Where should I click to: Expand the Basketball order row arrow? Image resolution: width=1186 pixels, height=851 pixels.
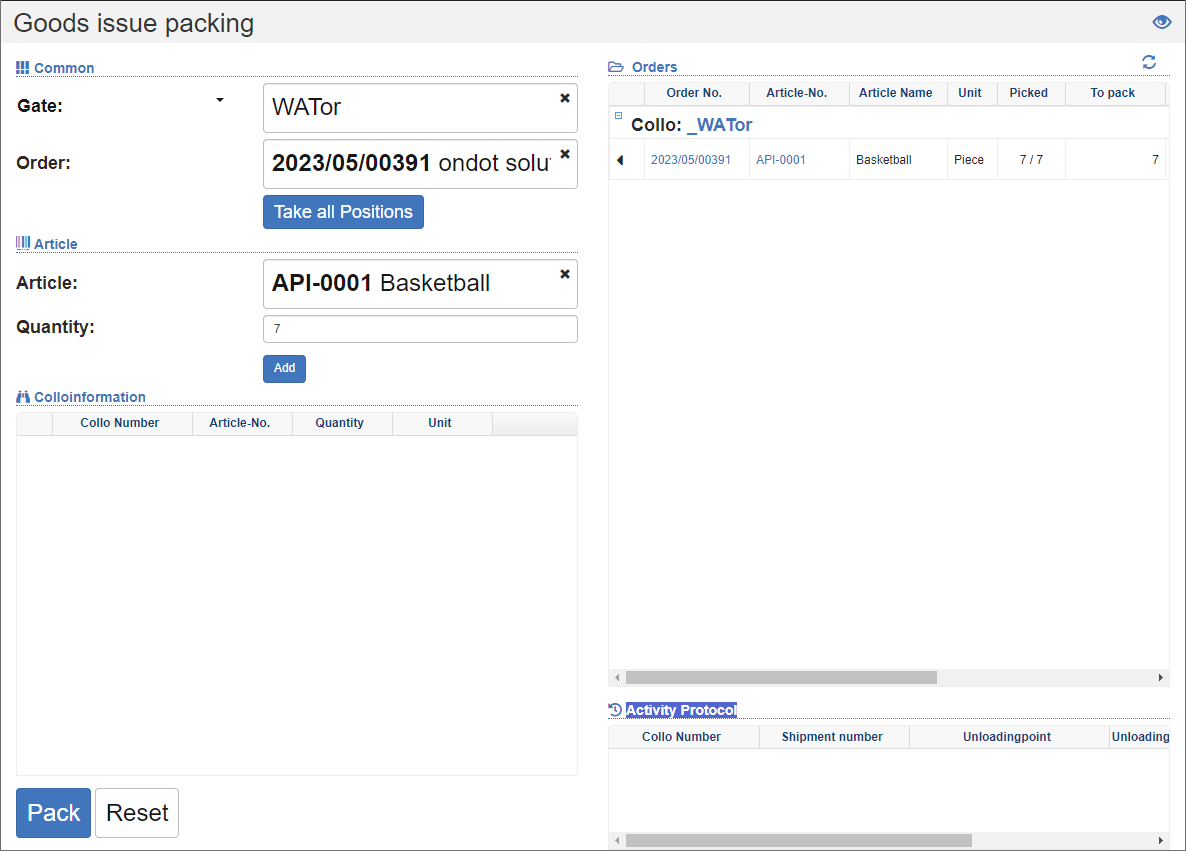620,160
